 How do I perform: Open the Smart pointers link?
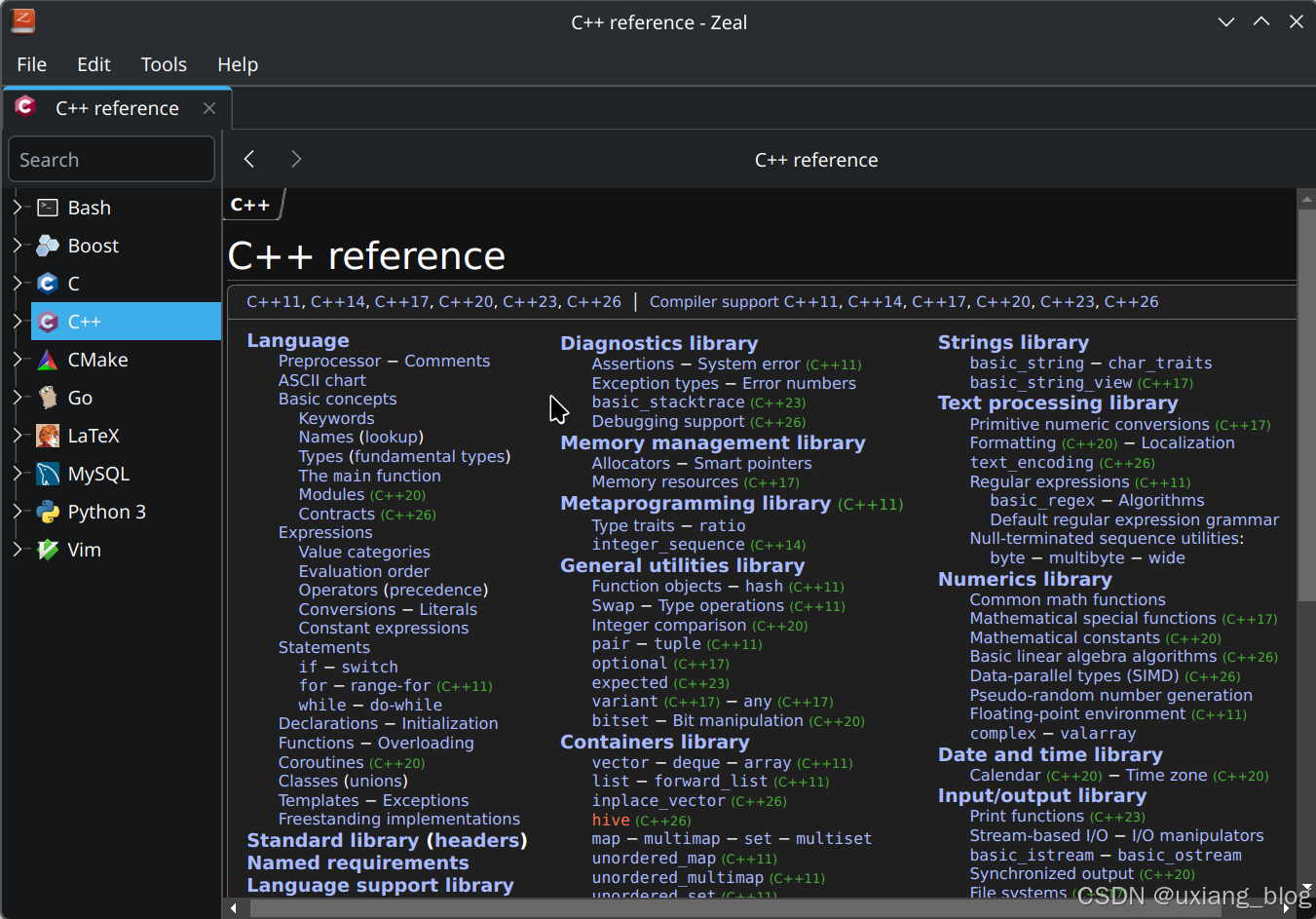pos(752,463)
